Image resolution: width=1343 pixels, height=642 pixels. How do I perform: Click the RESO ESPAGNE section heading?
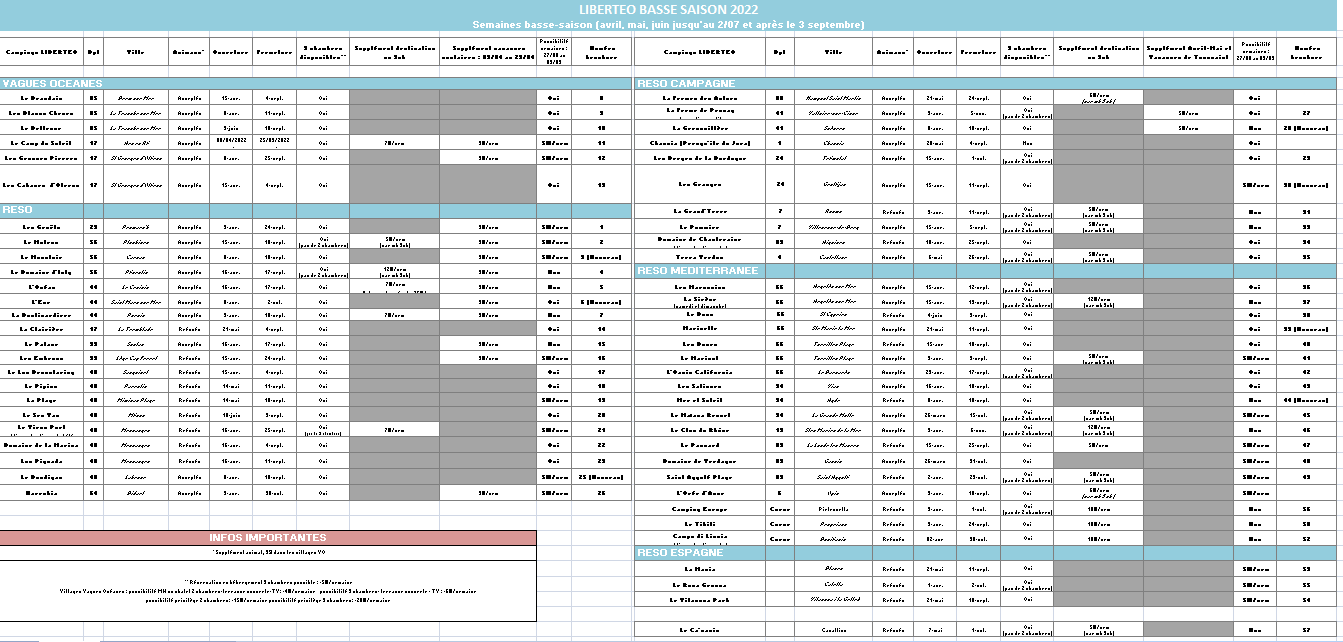(x=680, y=553)
